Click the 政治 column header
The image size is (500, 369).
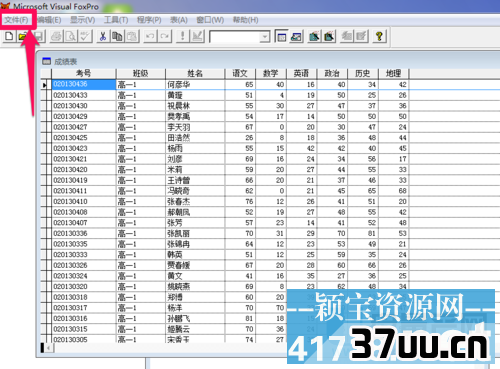pyautogui.click(x=332, y=74)
